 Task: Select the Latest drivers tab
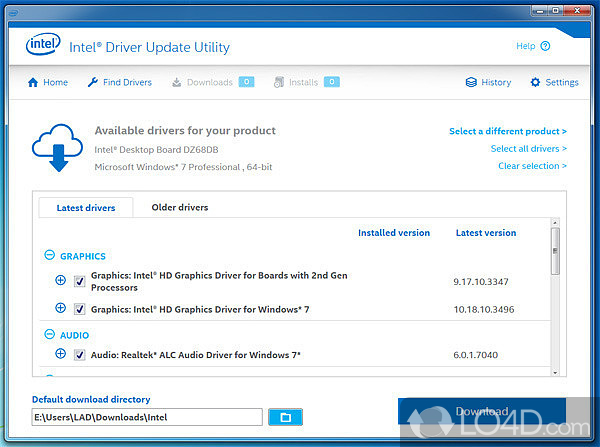point(85,208)
